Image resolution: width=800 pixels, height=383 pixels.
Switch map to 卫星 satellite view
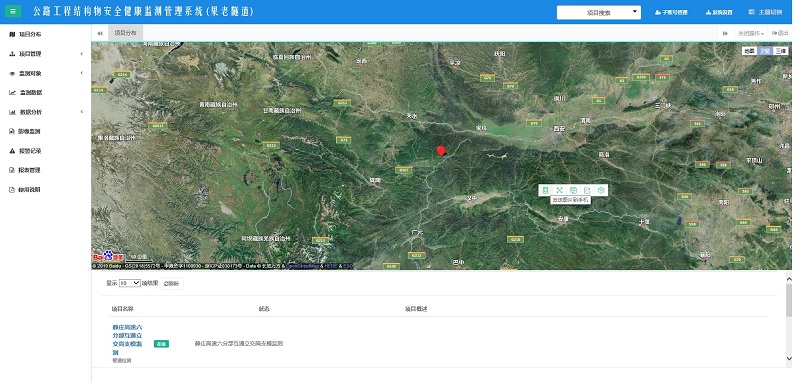tap(765, 51)
